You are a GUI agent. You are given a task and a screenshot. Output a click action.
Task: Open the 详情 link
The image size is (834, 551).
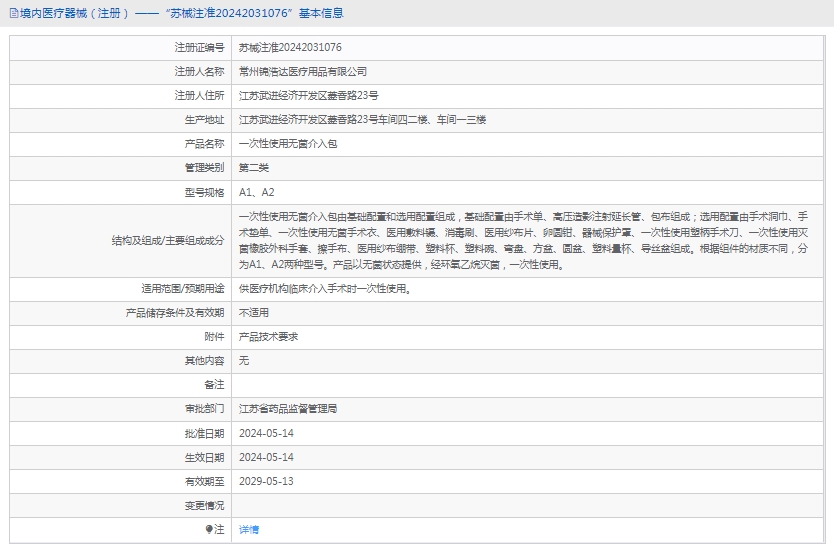coord(249,529)
